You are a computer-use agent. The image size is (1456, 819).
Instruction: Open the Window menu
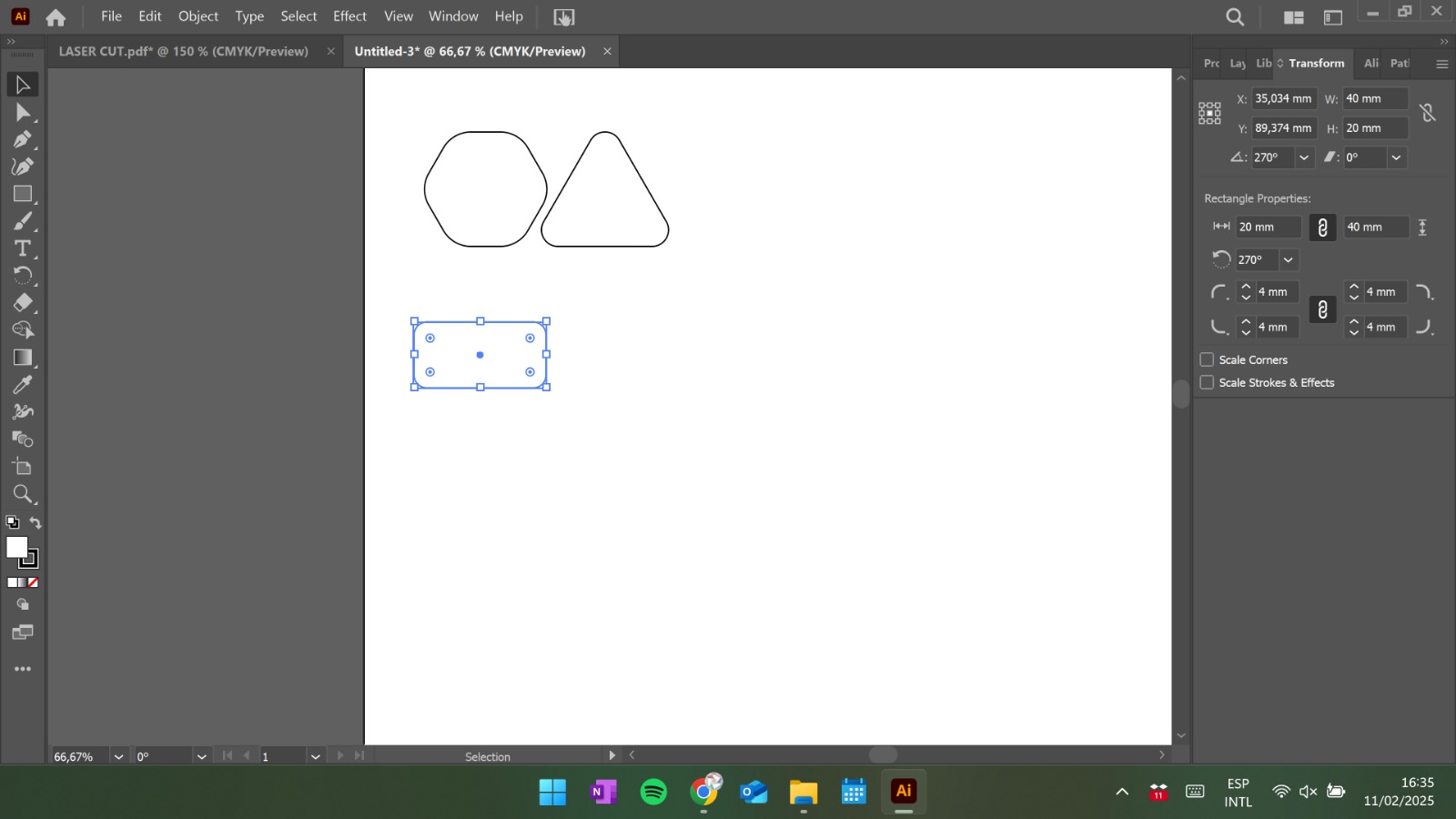coord(453,16)
